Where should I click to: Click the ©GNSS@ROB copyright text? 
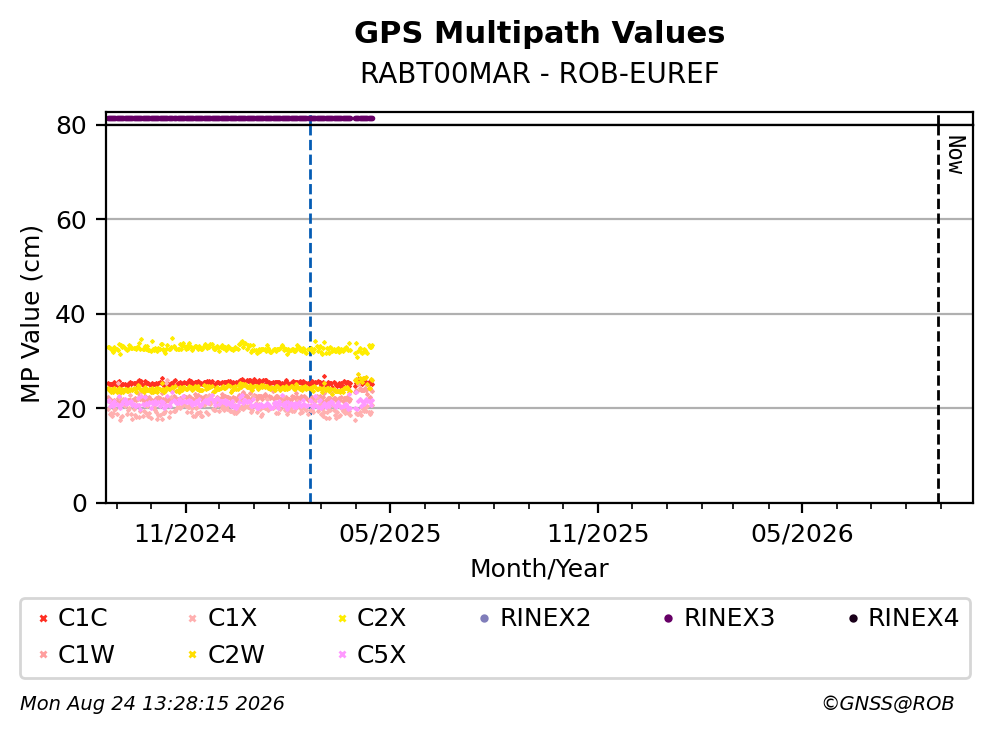point(888,703)
